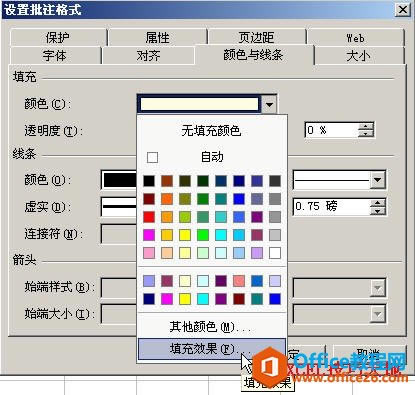Screen dimensions: 415x395
Task: Open the line style dropdown arrow
Action: [x=377, y=180]
